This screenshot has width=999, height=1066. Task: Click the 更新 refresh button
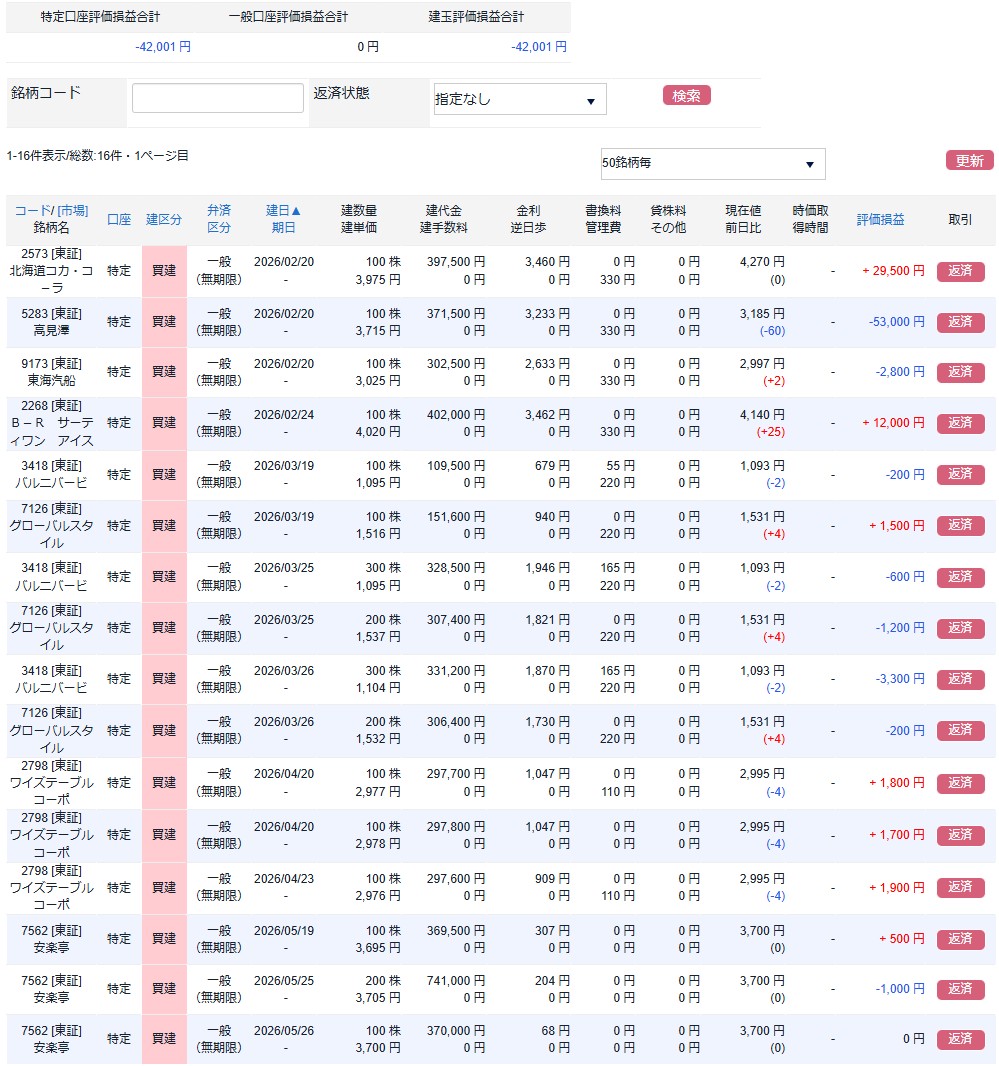pyautogui.click(x=969, y=160)
